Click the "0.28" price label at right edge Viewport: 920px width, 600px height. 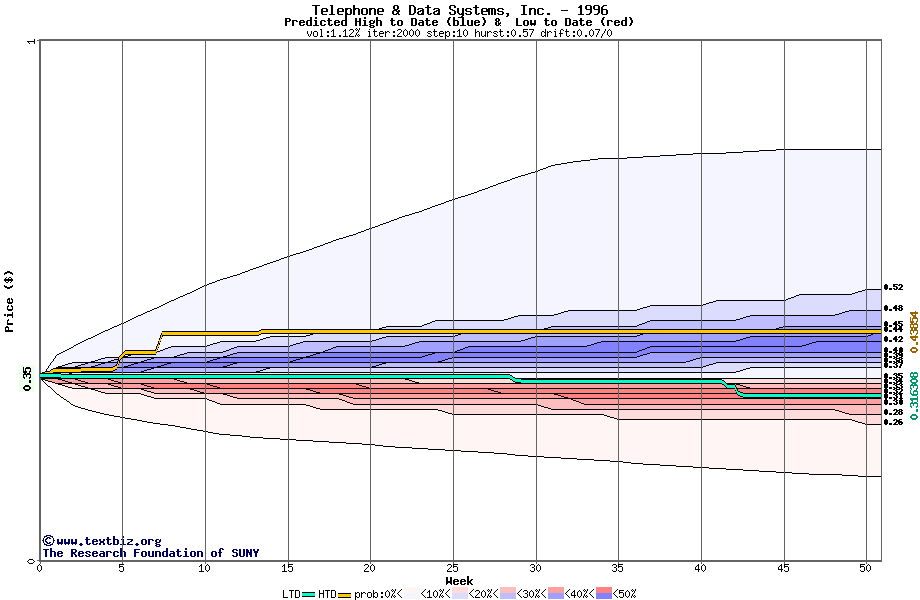click(893, 412)
